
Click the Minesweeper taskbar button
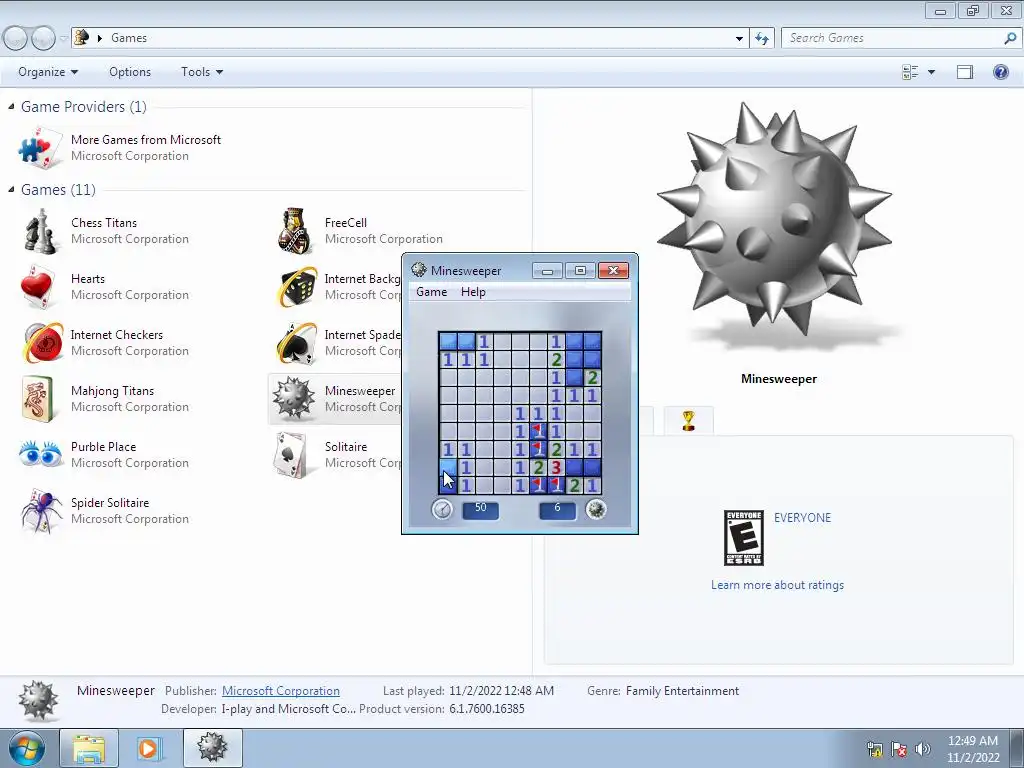212,748
